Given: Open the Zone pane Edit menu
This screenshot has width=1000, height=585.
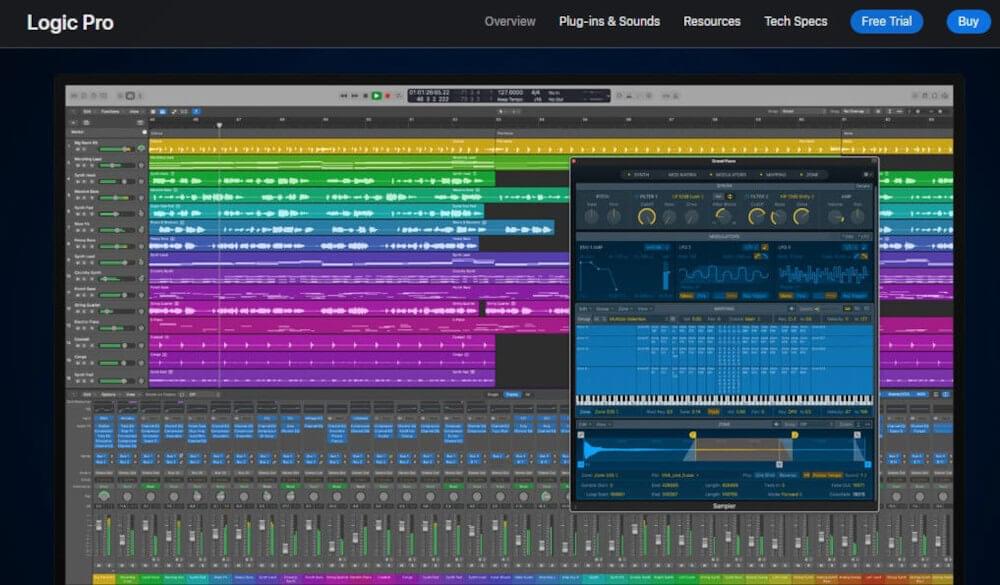Looking at the screenshot, I should pos(585,424).
